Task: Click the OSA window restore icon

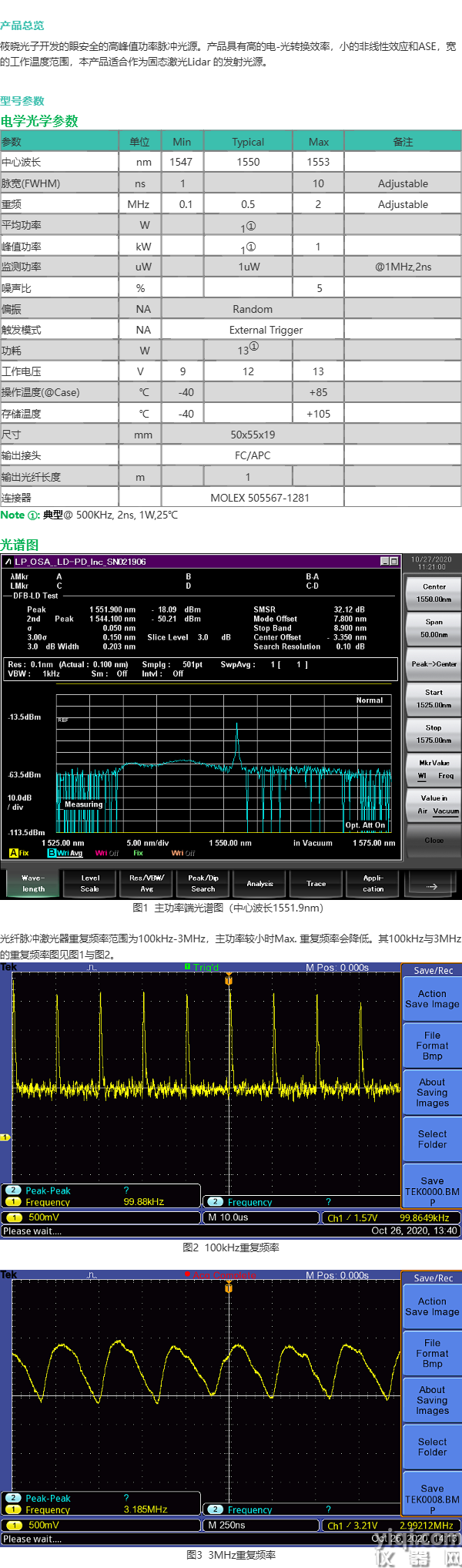Action: [394, 561]
